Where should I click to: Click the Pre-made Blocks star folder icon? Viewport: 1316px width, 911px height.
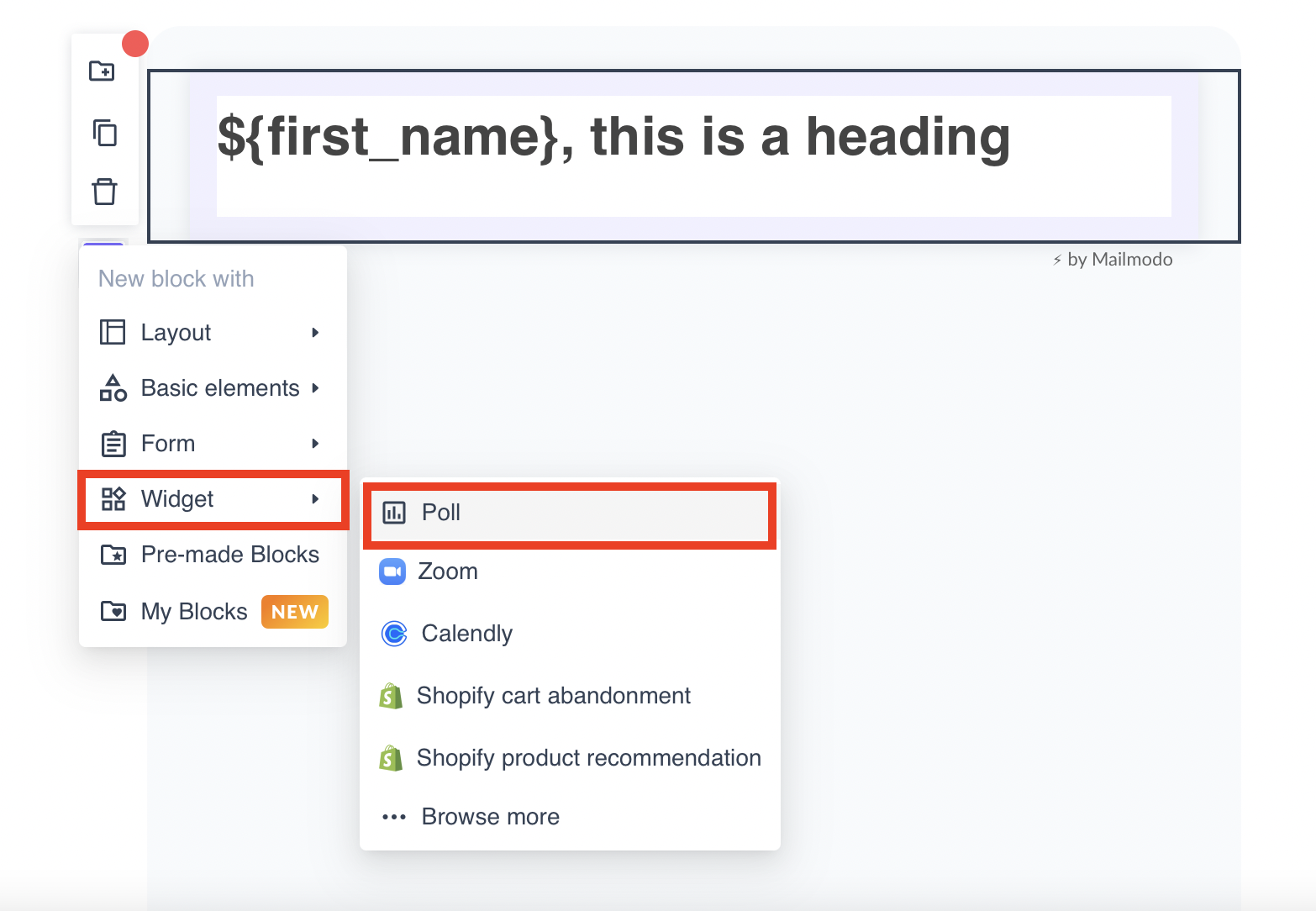pyautogui.click(x=113, y=555)
